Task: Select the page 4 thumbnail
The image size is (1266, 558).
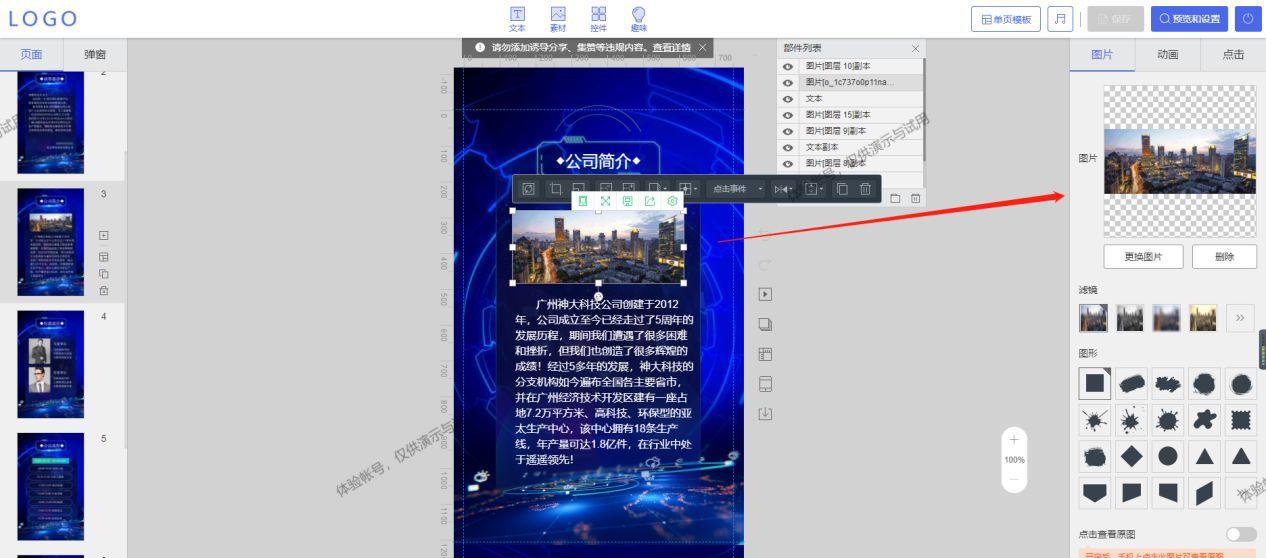Action: 51,363
